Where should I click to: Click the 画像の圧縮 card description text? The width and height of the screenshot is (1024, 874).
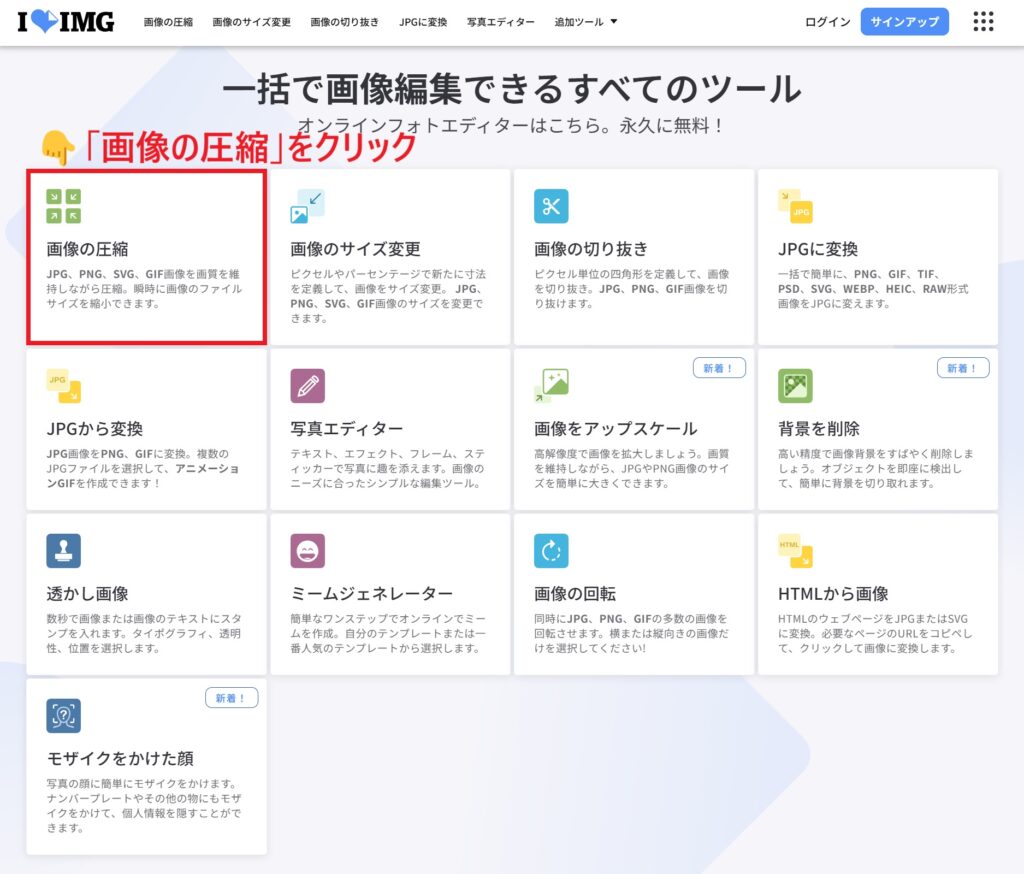[144, 289]
